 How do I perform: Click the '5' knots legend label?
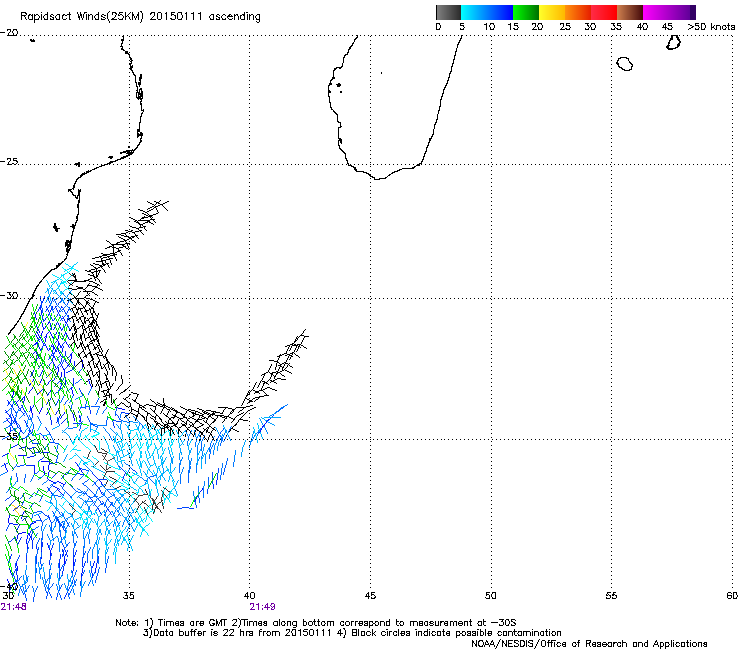pyautogui.click(x=462, y=27)
